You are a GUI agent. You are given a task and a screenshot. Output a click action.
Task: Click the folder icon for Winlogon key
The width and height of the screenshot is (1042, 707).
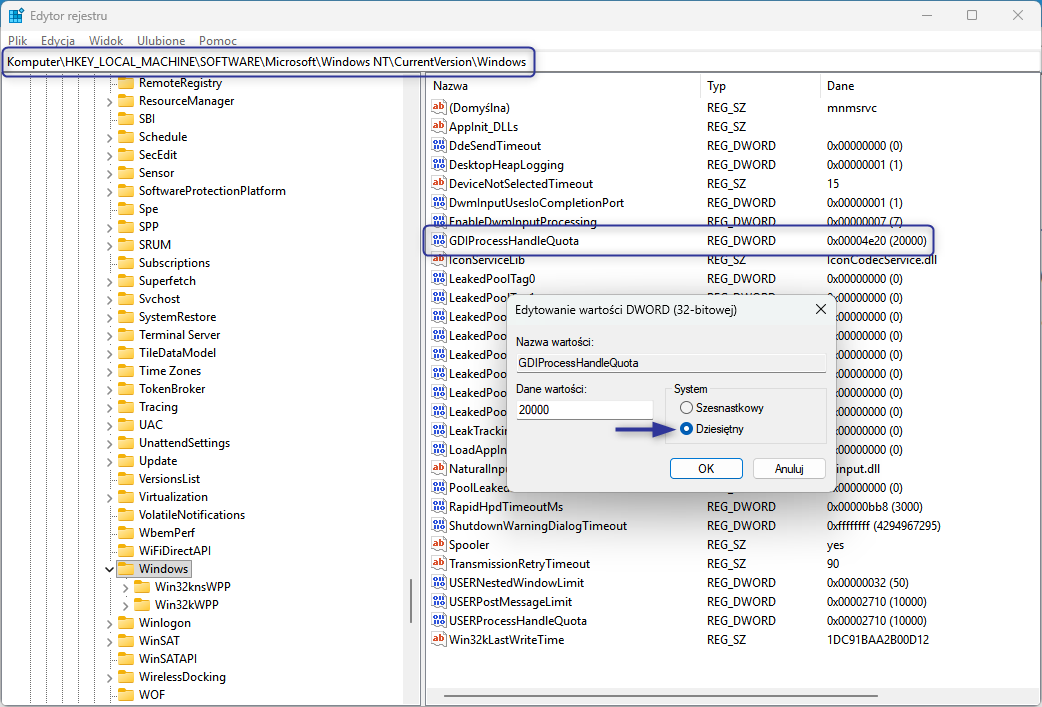(125, 623)
